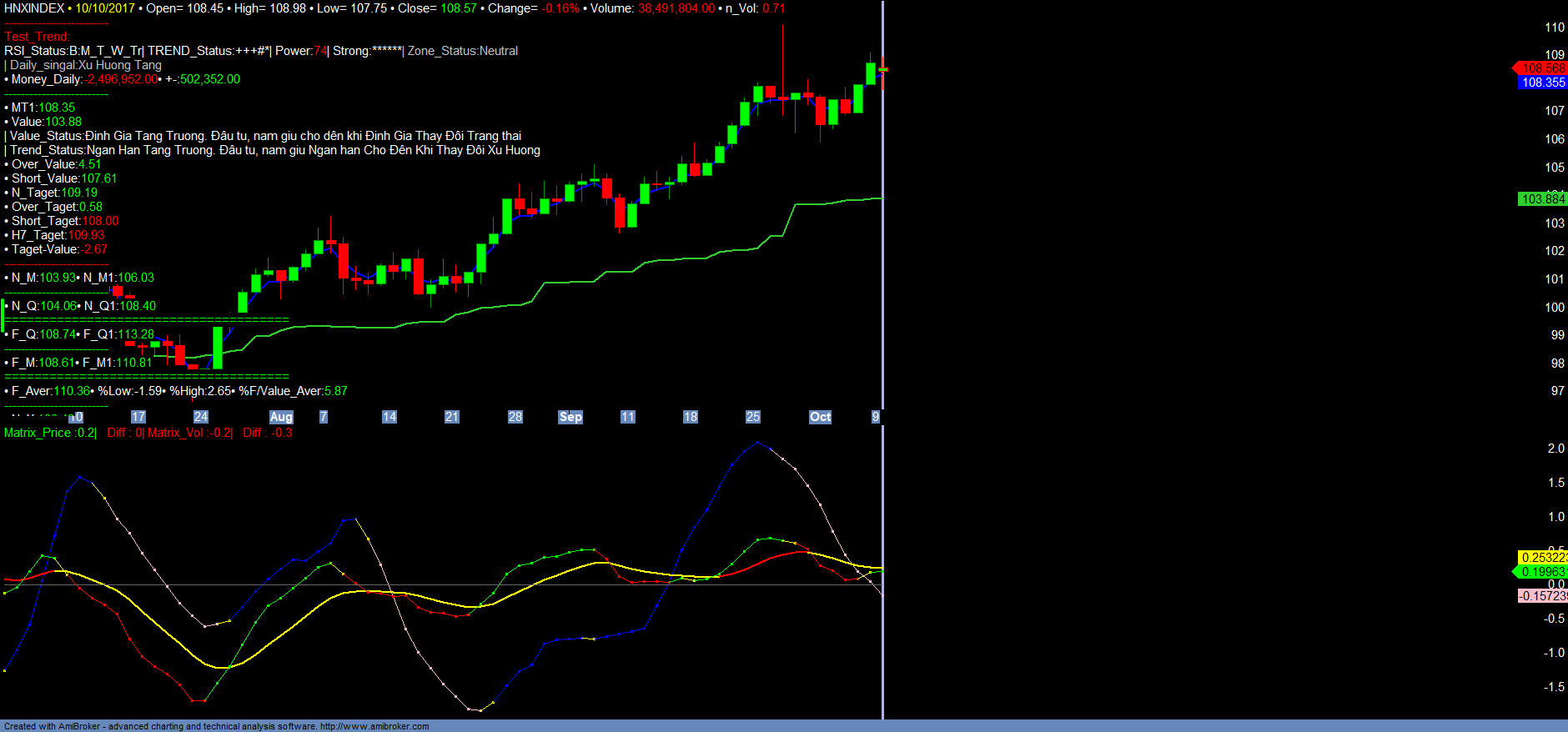This screenshot has width=1568, height=732.
Task: Pick date marker 28 on the time axis
Action: tap(515, 417)
